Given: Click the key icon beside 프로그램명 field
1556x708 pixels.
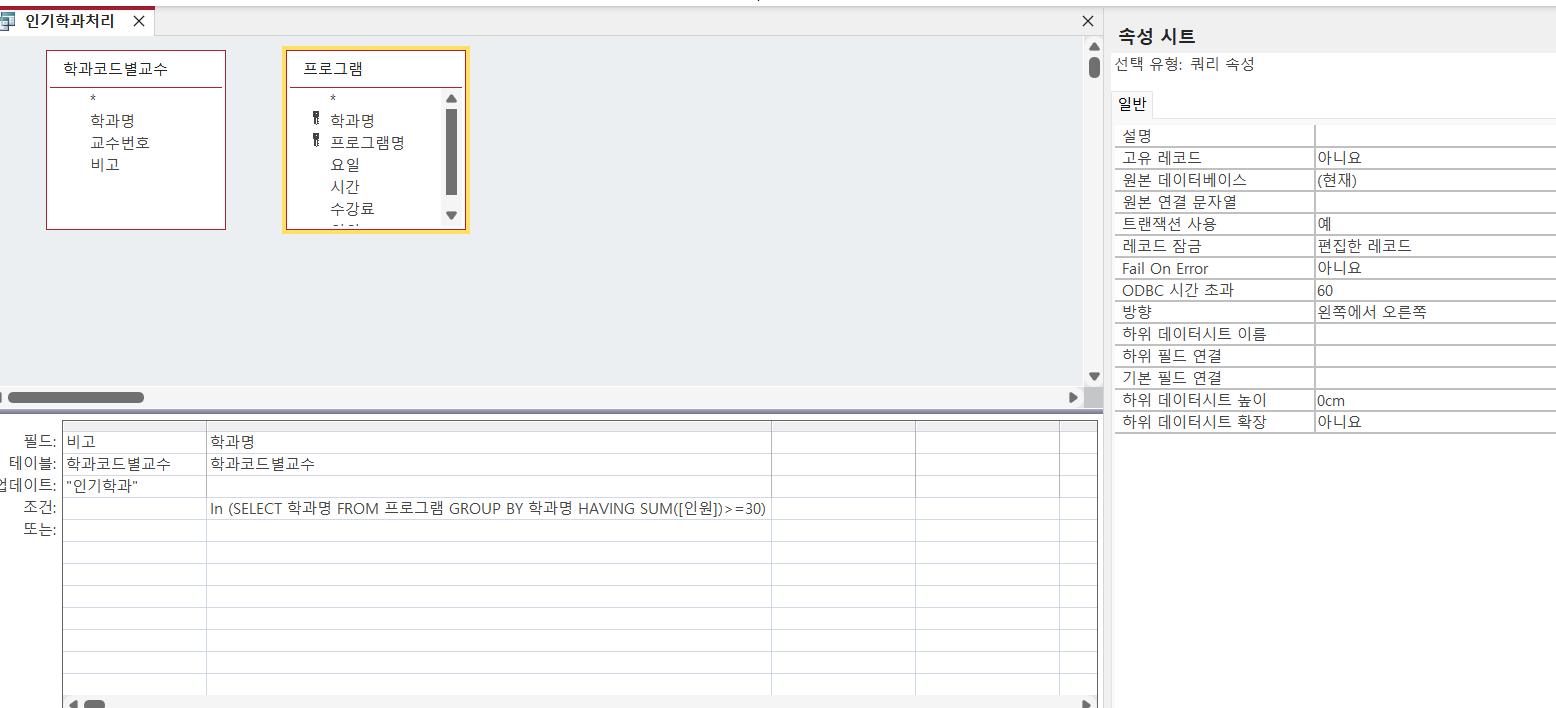Looking at the screenshot, I should pyautogui.click(x=316, y=142).
